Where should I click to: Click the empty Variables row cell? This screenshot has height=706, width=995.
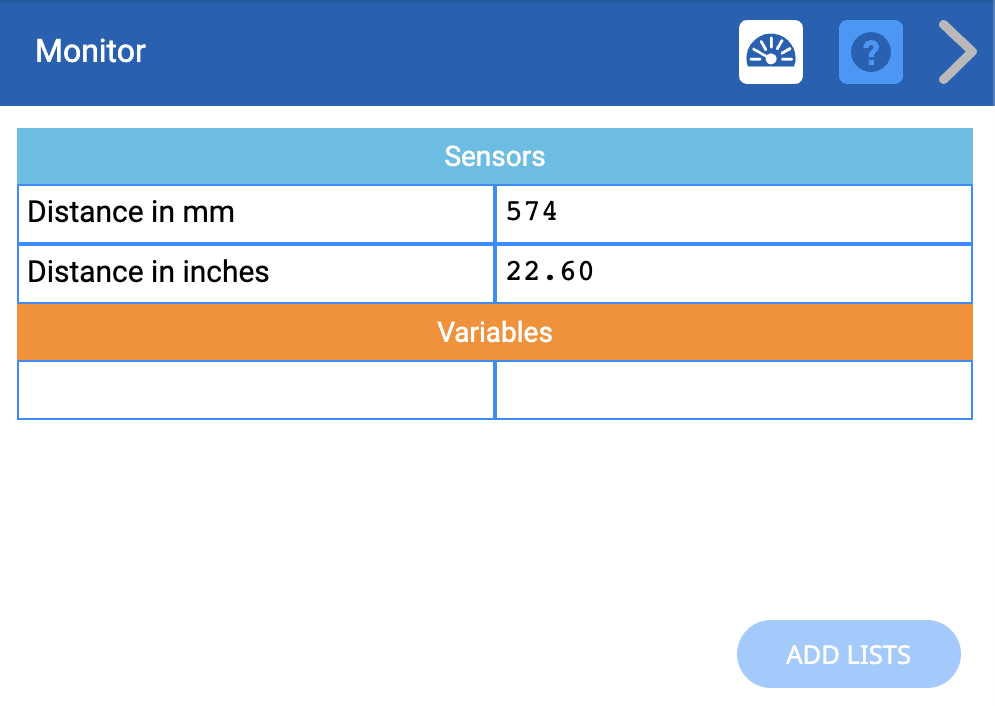tap(255, 390)
